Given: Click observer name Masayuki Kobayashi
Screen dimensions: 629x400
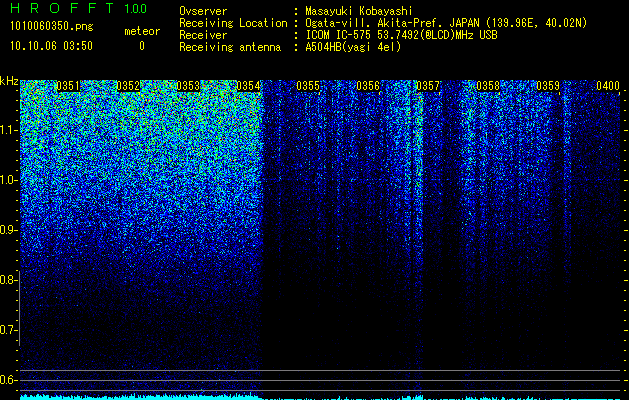Looking at the screenshot, I should [359, 11].
